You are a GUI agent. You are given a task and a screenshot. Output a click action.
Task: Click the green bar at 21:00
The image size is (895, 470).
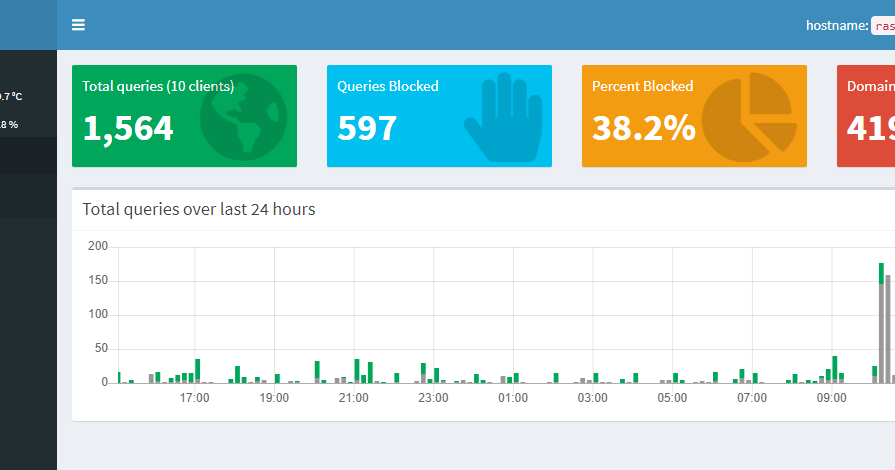coord(357,371)
